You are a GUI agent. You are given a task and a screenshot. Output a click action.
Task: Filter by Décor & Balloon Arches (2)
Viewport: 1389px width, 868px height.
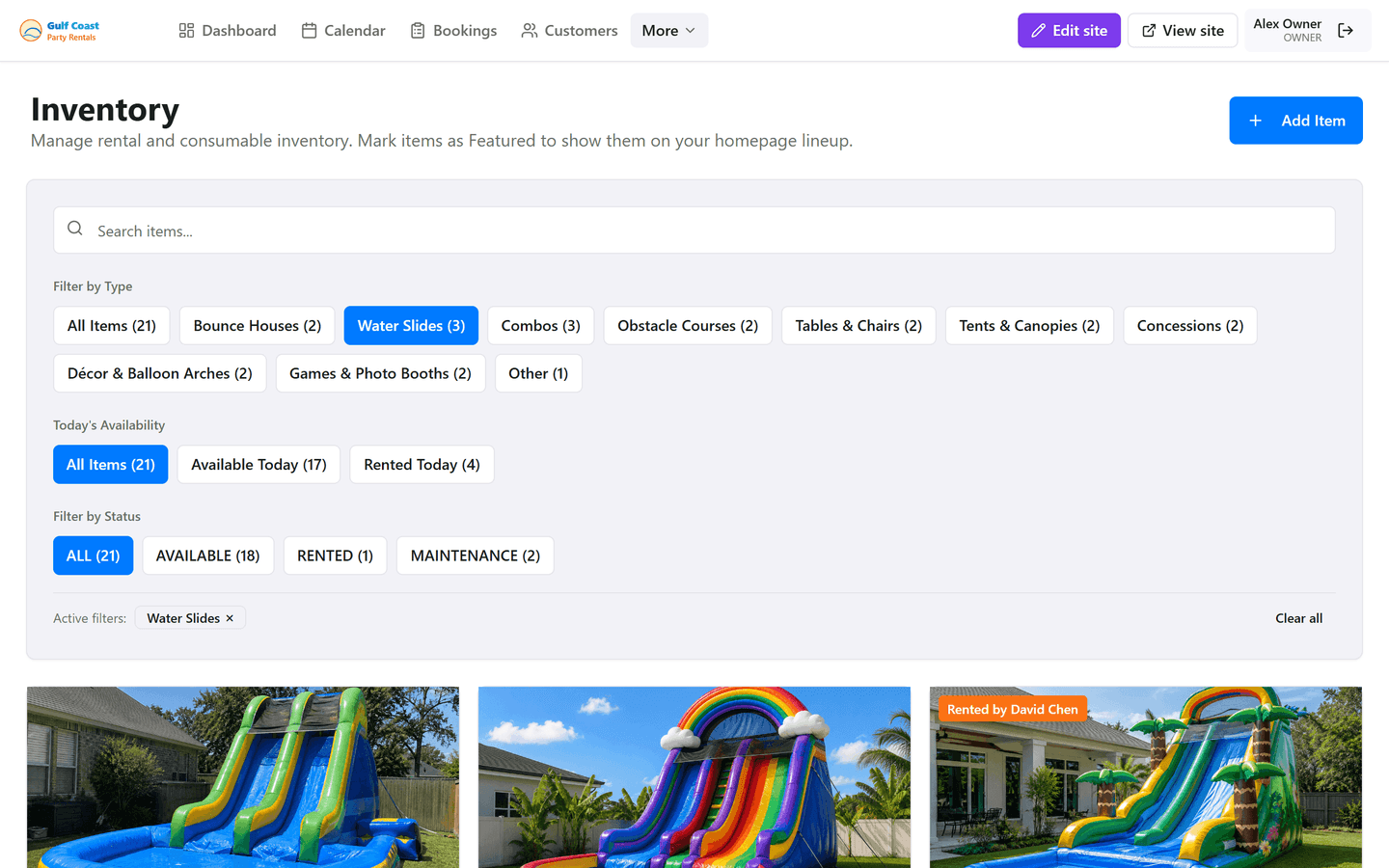coord(160,373)
